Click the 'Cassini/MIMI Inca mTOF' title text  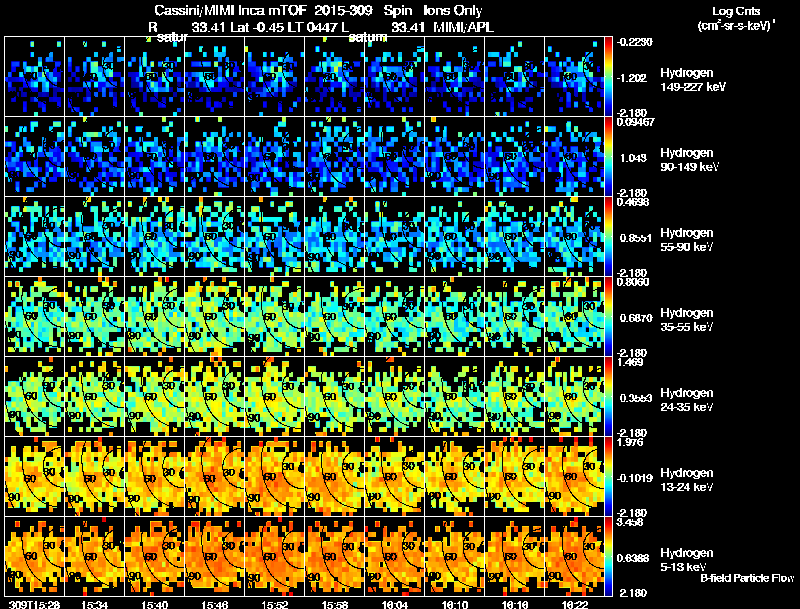pos(231,11)
